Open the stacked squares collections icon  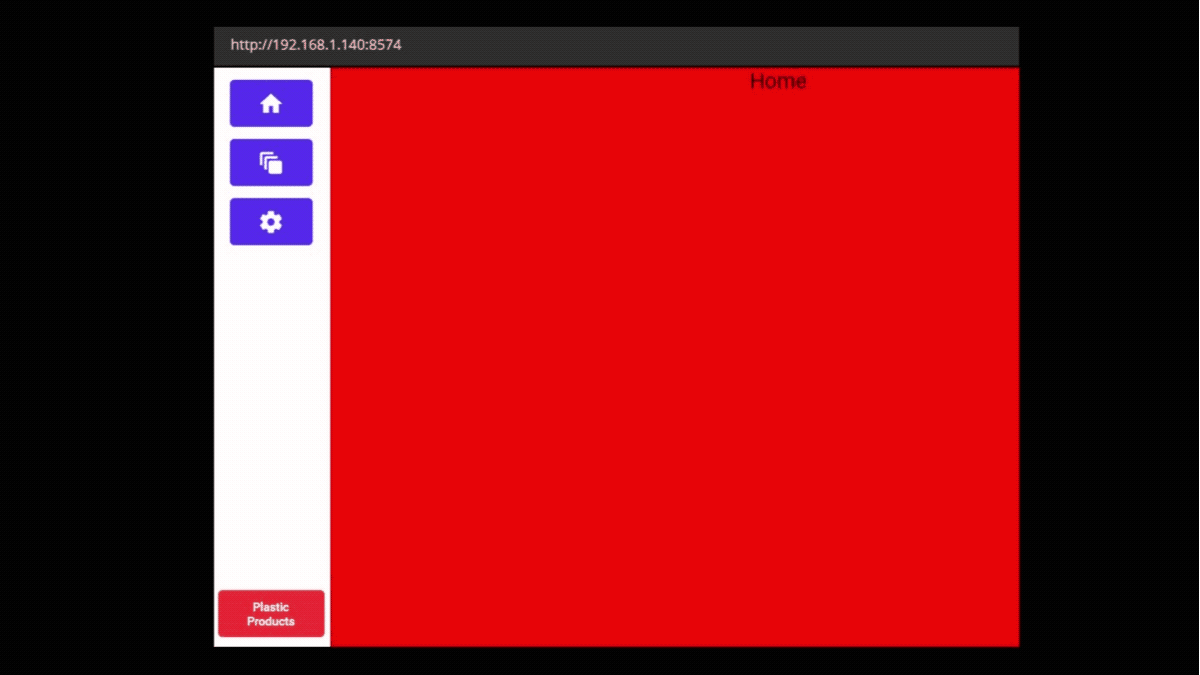pos(271,163)
